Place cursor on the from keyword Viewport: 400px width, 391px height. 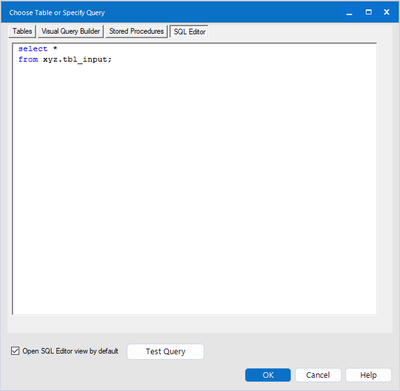coord(28,59)
